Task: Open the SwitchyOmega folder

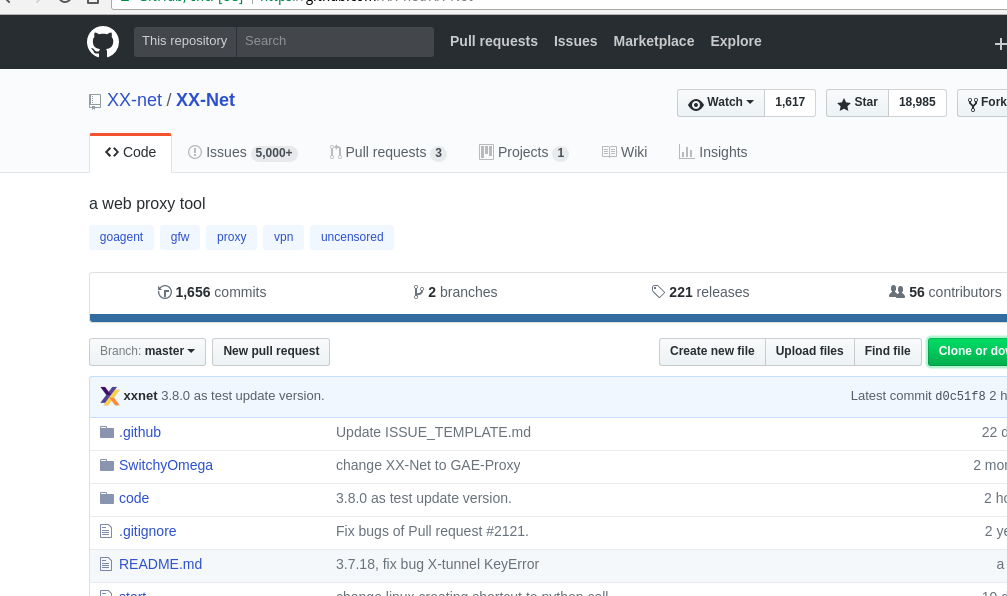Action: [166, 465]
